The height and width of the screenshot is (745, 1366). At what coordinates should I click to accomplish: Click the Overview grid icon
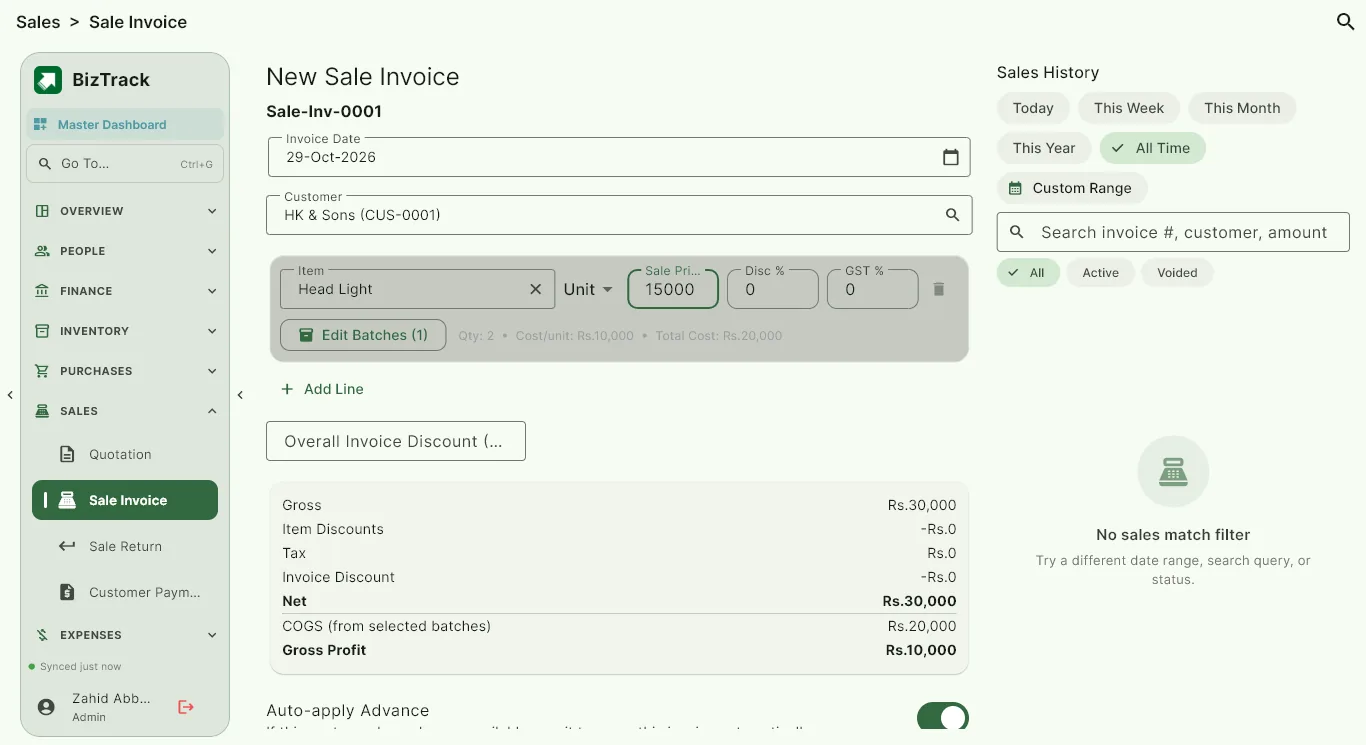[42, 211]
